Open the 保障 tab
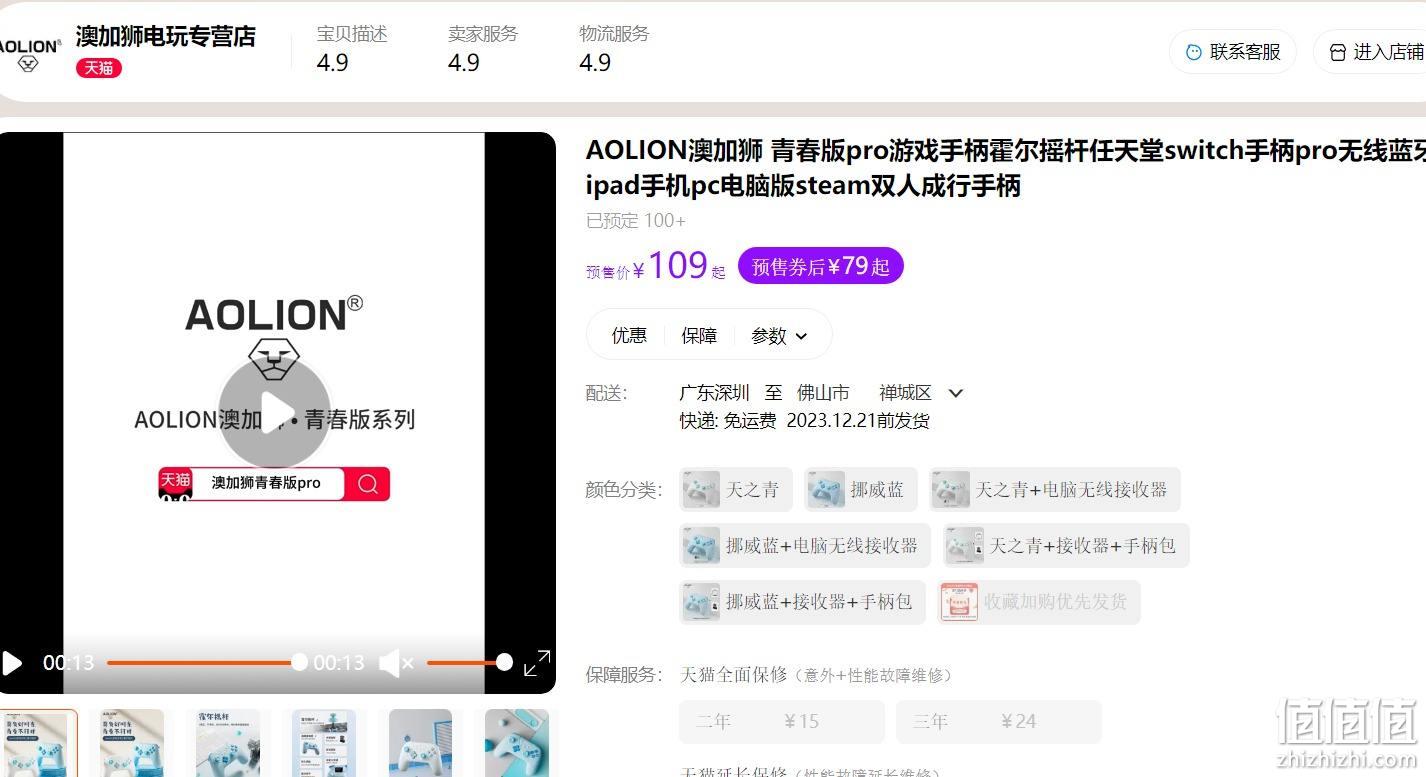The height and width of the screenshot is (777, 1426). pos(699,335)
